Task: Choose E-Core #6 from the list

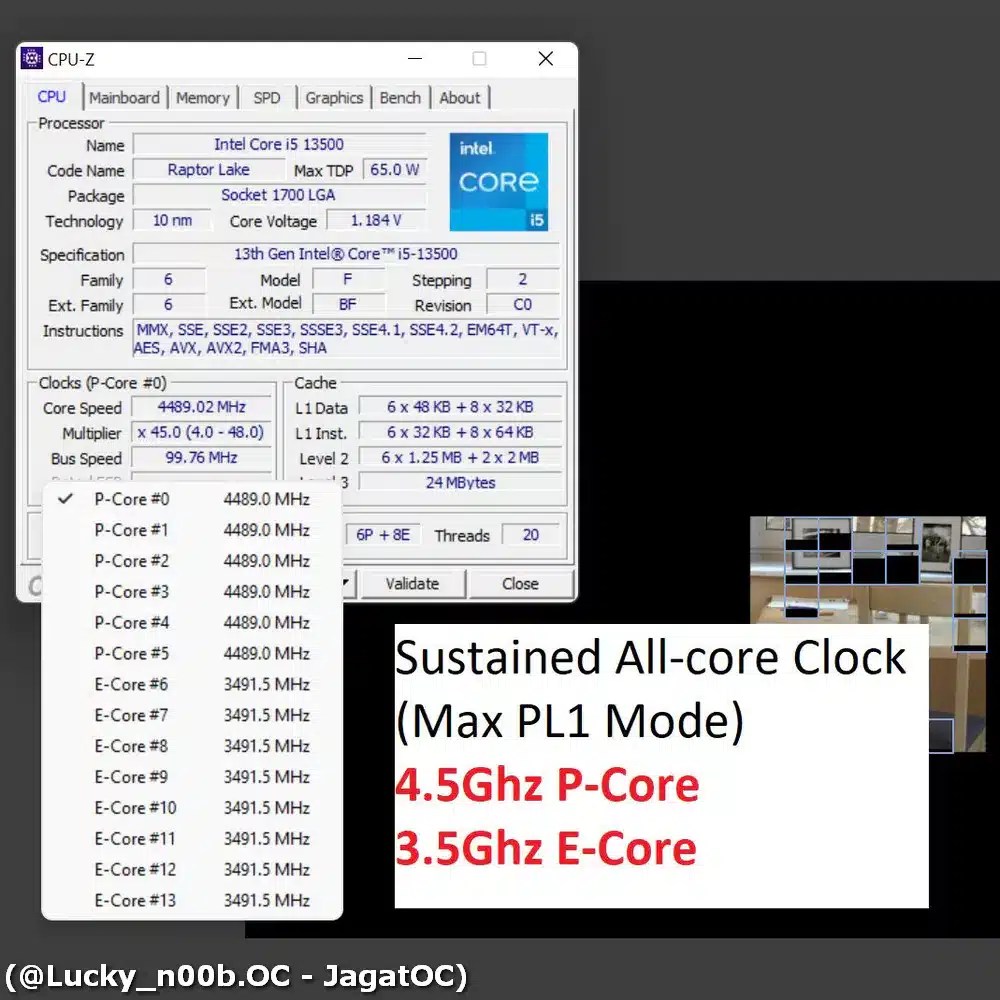Action: tap(192, 684)
